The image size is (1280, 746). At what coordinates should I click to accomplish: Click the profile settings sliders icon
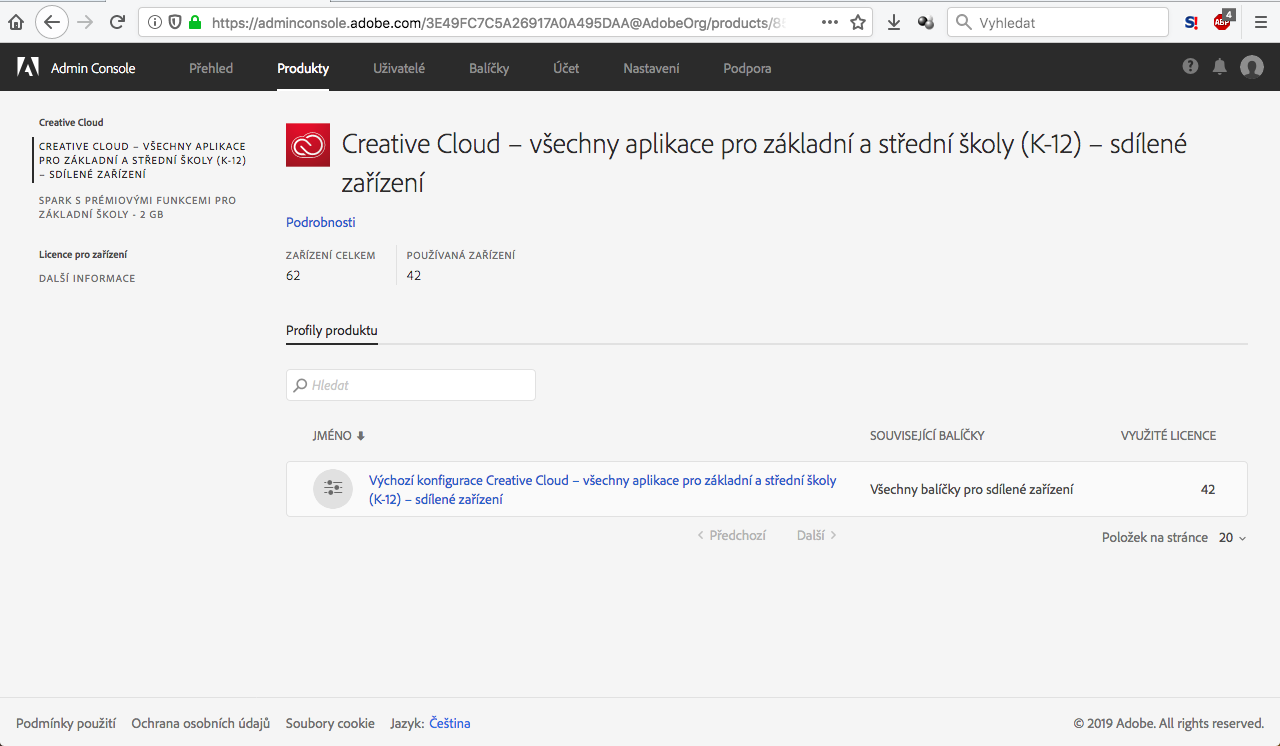(x=333, y=488)
